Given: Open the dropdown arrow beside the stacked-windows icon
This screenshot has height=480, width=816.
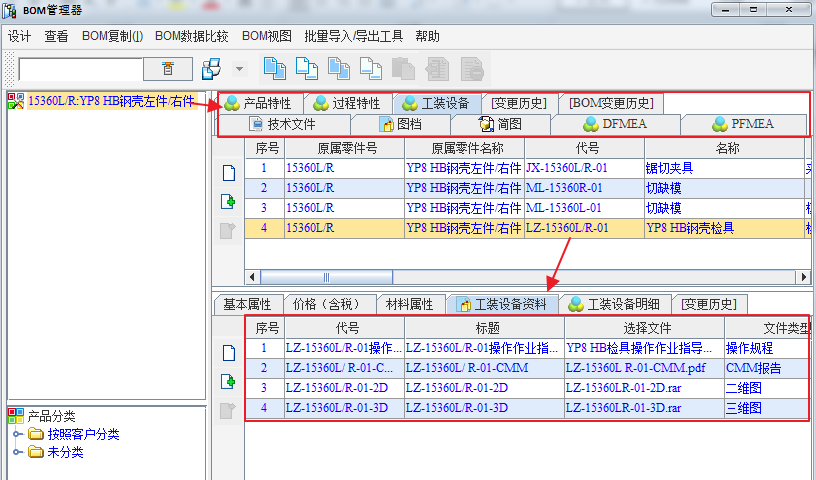Looking at the screenshot, I should coord(239,69).
